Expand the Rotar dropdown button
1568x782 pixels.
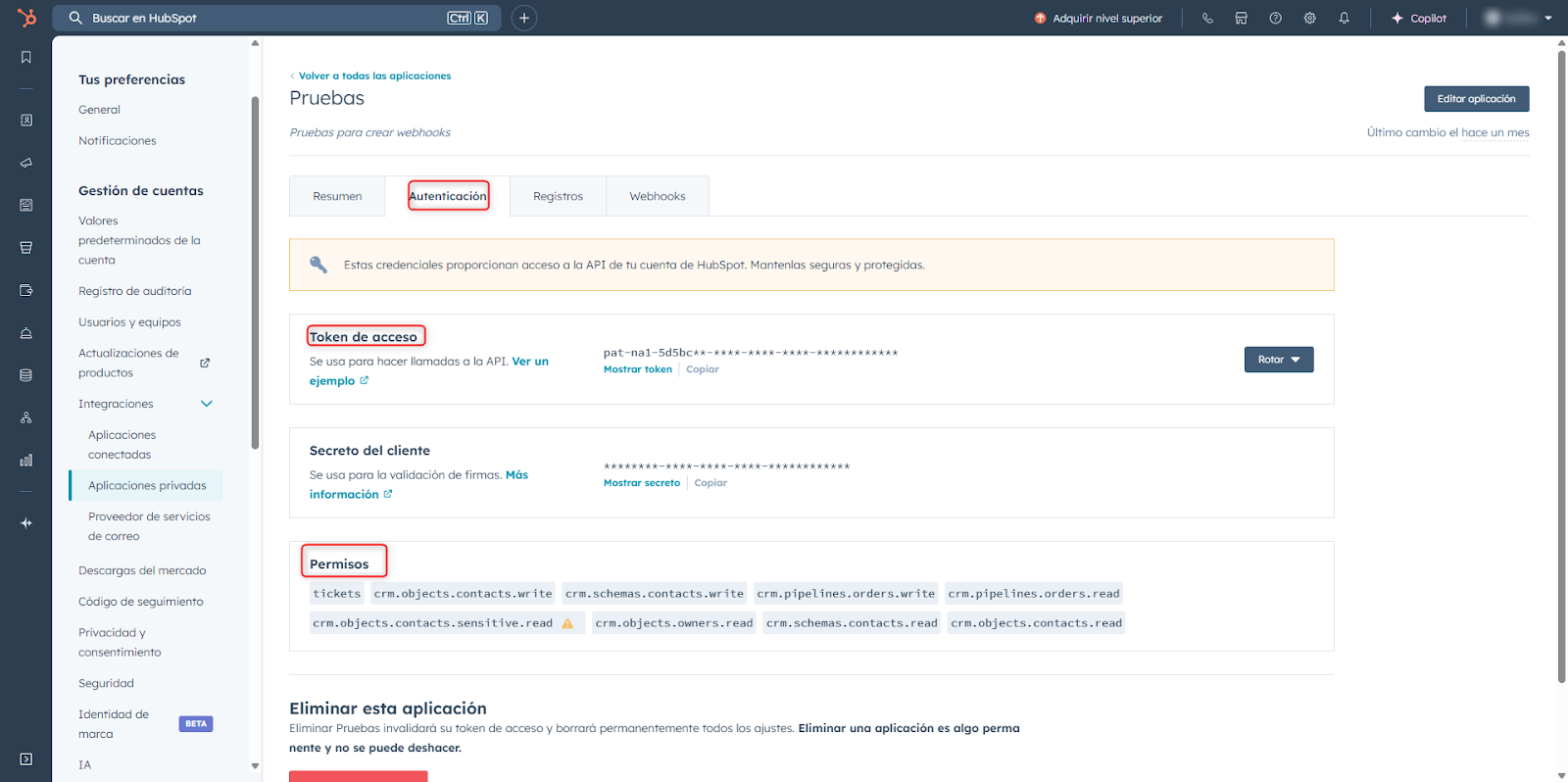pos(1278,360)
